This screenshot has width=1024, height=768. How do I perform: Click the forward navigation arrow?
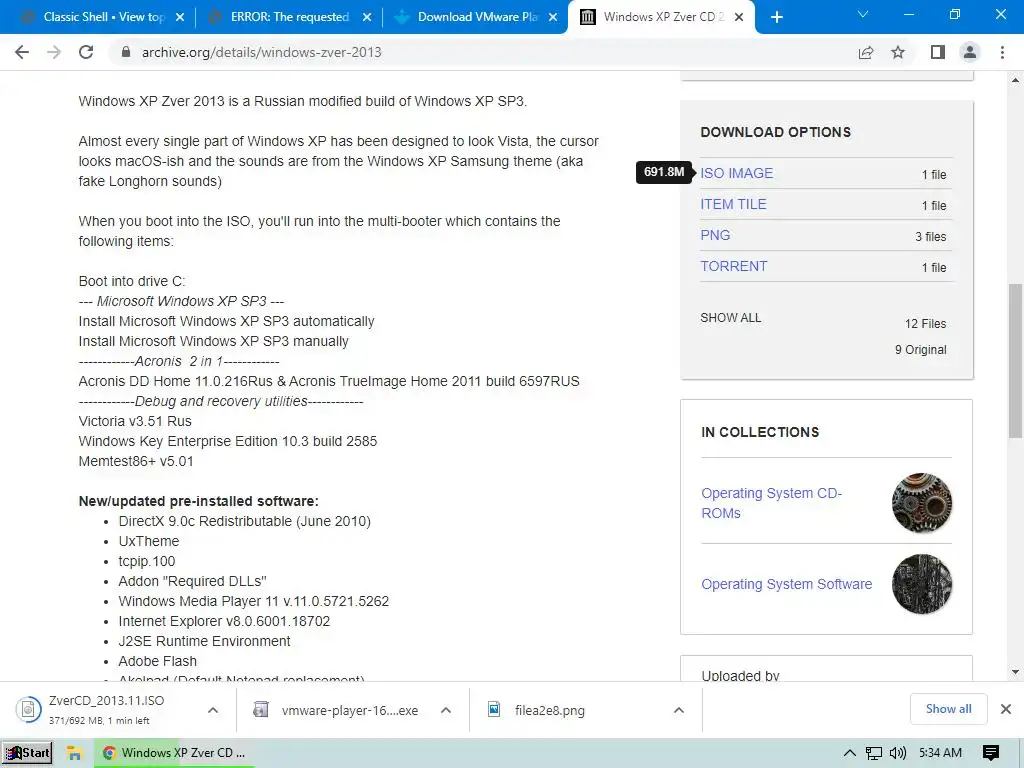54,52
